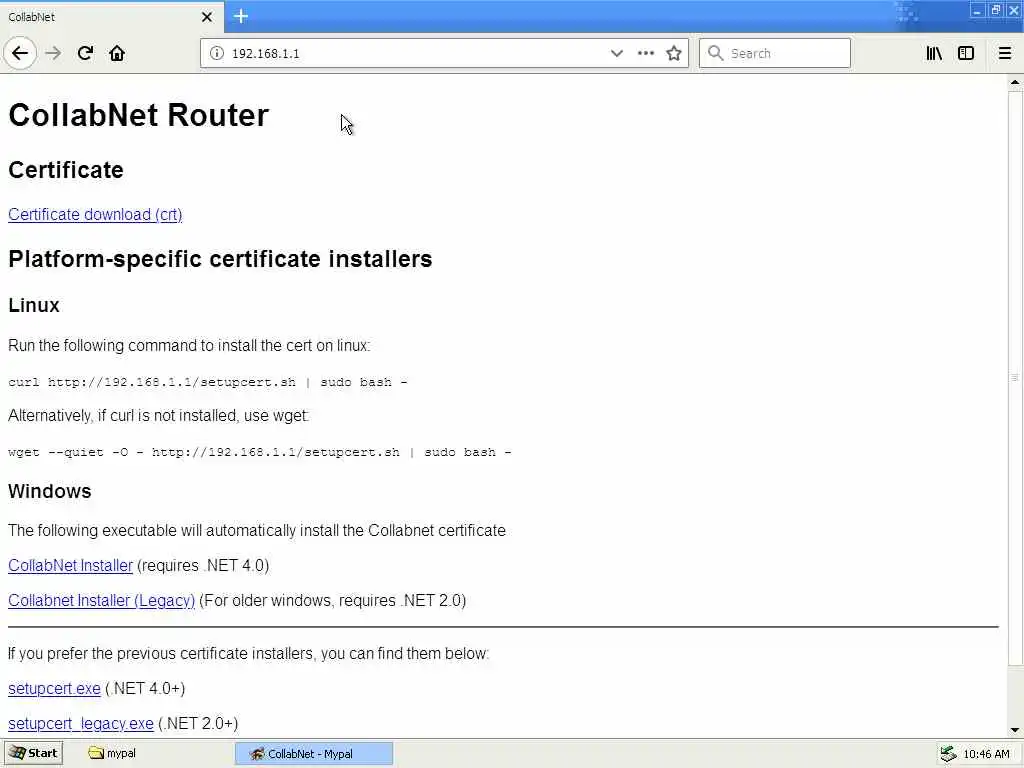Open page actions three-dot menu
The height and width of the screenshot is (768, 1024).
coord(645,53)
